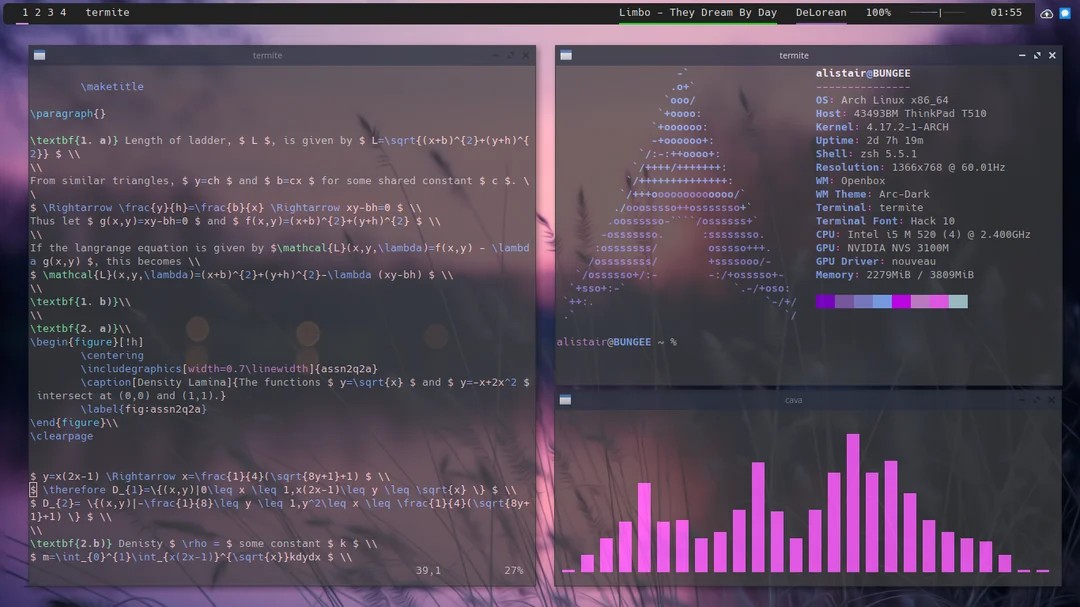
Task: Click the cloud upload tray icon
Action: tap(1046, 13)
